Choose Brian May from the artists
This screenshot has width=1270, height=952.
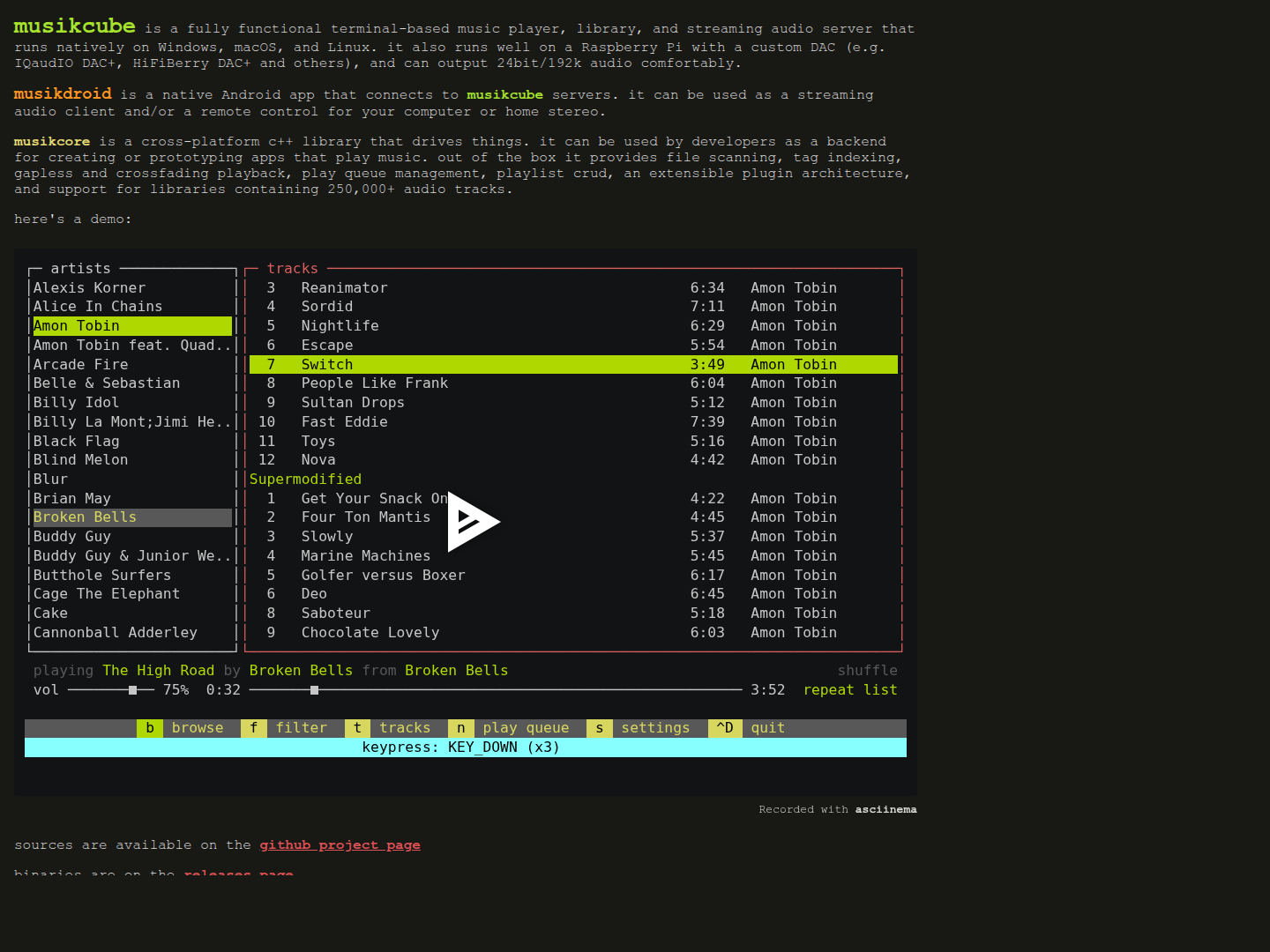pos(132,499)
